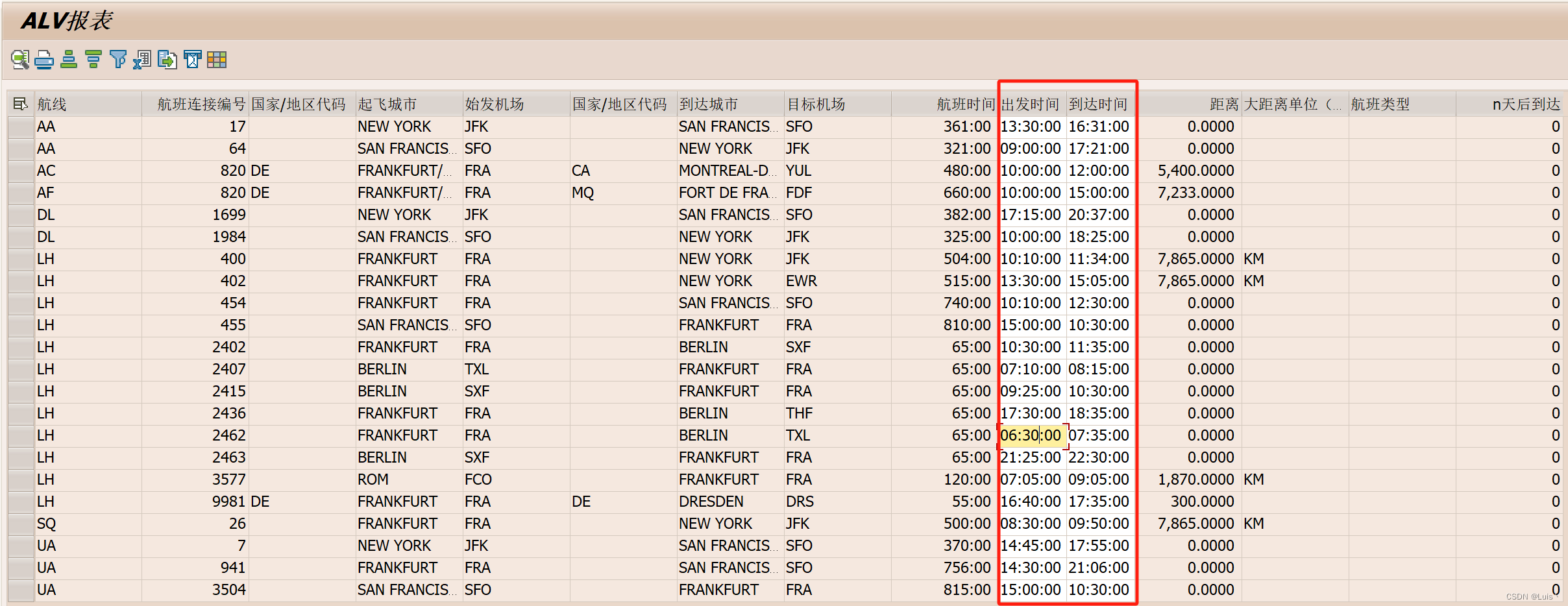1568x606 pixels.
Task: Click flight number 9981 cell
Action: 195,502
